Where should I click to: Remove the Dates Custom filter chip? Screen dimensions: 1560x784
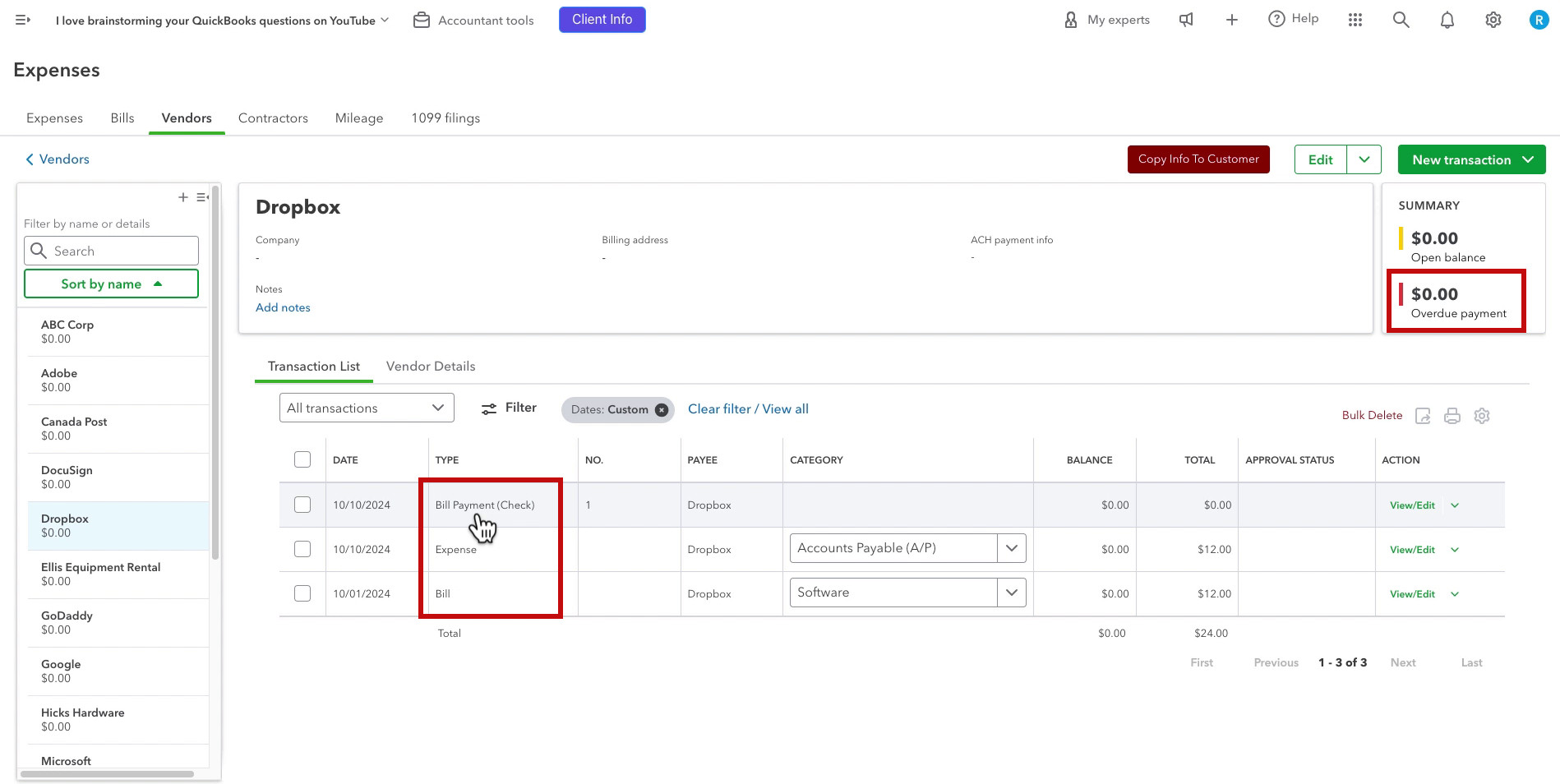click(x=662, y=410)
